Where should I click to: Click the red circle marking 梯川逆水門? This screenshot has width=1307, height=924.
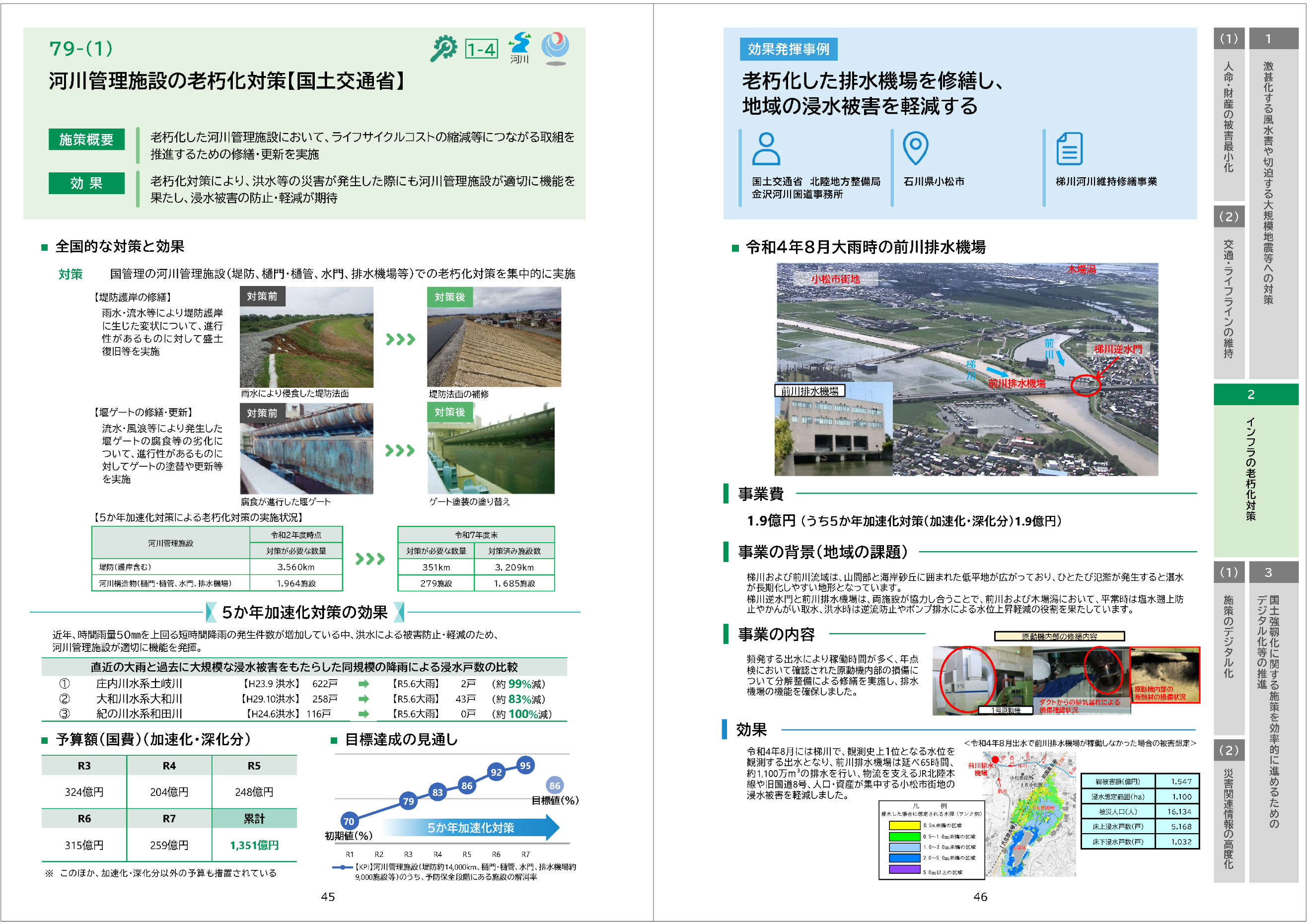(1085, 385)
